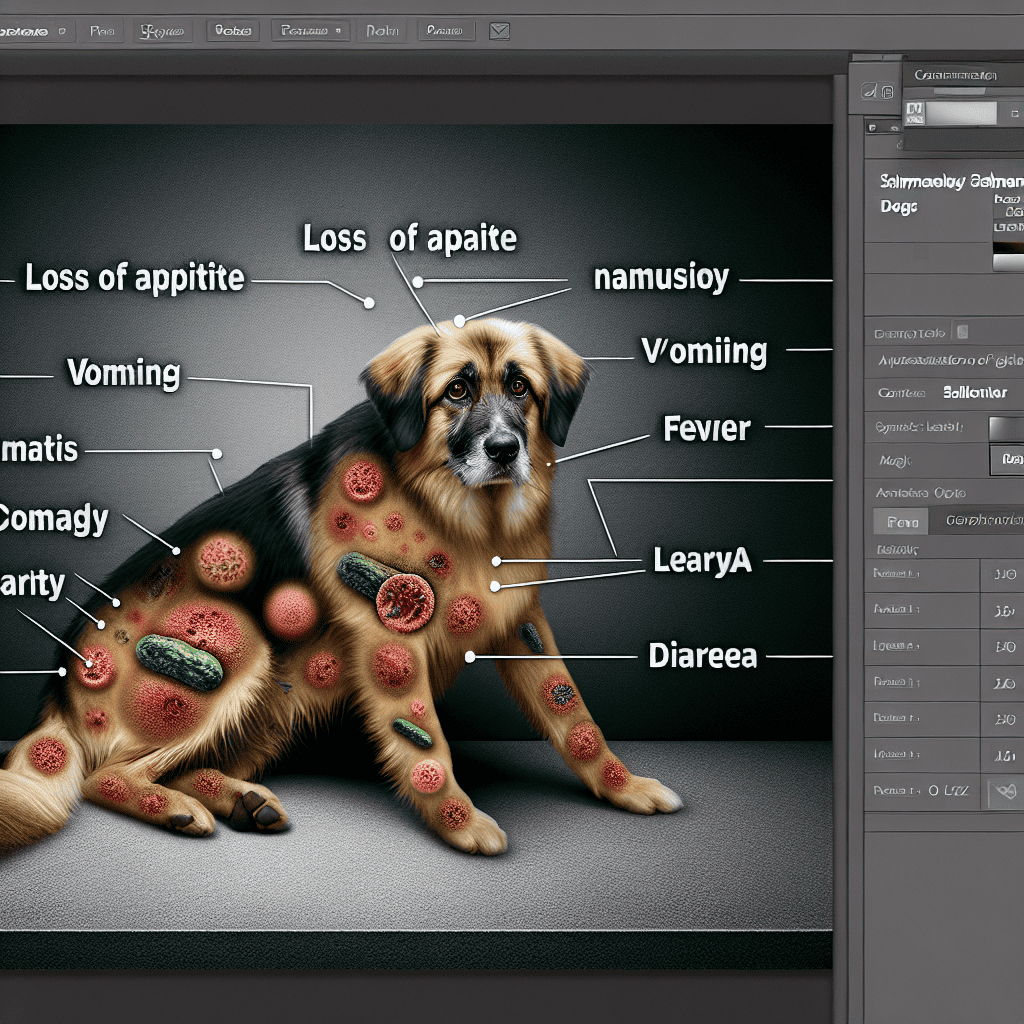Click the square icon beside the brush icon
Image resolution: width=1024 pixels, height=1024 pixels.
click(x=888, y=92)
